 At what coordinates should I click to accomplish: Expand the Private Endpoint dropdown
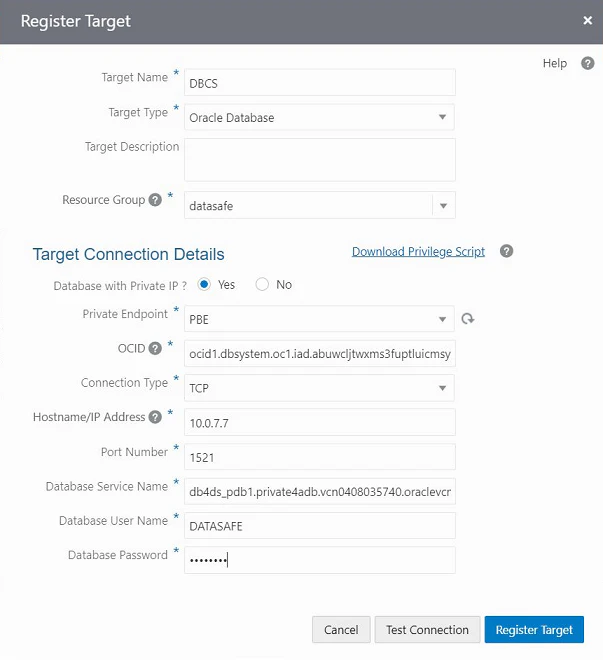442,319
